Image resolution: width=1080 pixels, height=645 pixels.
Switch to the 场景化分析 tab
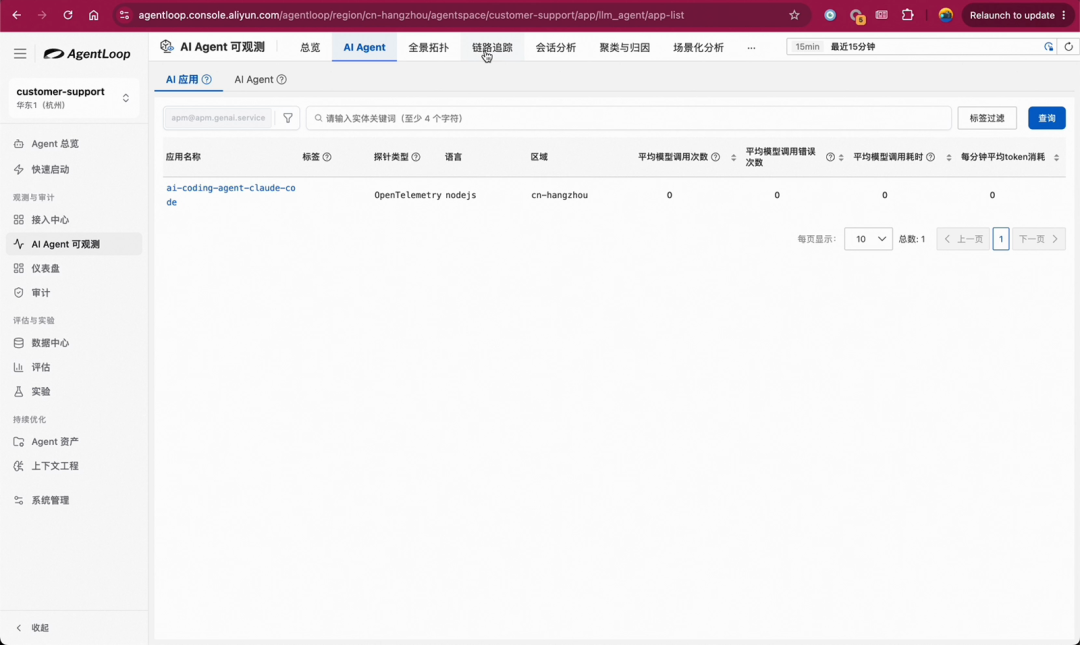click(698, 48)
